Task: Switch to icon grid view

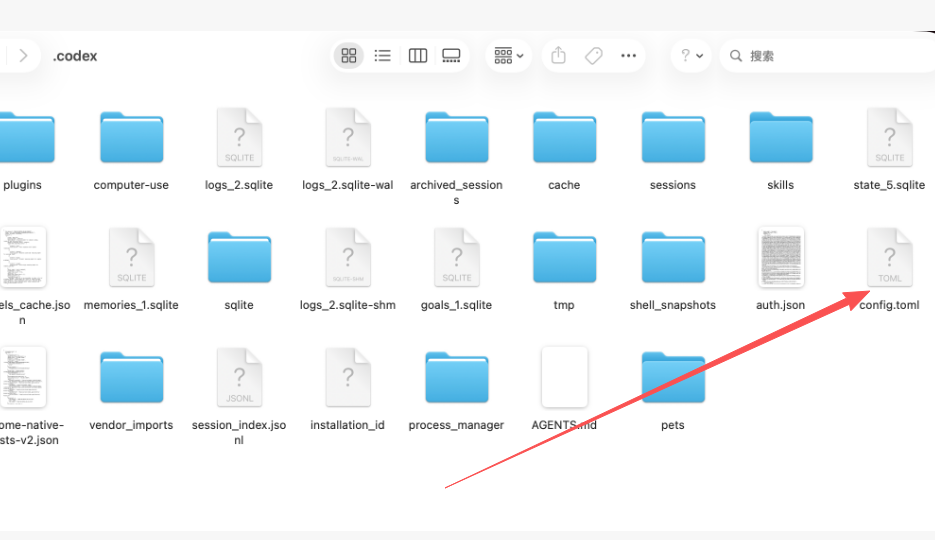Action: [349, 55]
